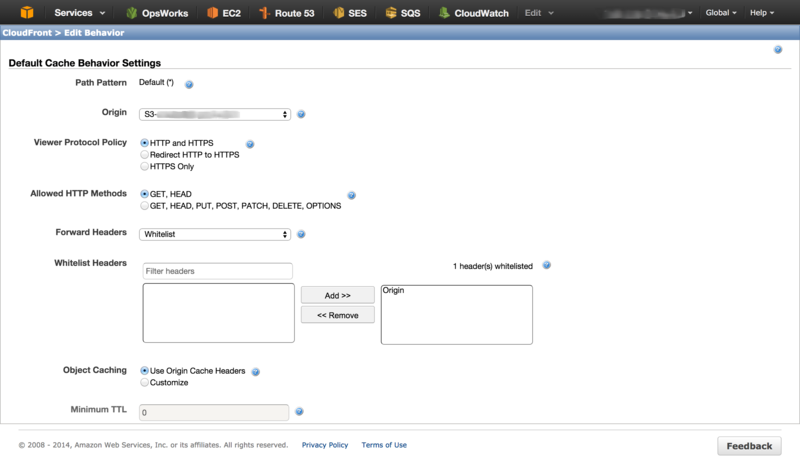Viewport: 800px width, 461px height.
Task: Open the Forward Headers Whitelist dropdown
Action: pos(215,234)
